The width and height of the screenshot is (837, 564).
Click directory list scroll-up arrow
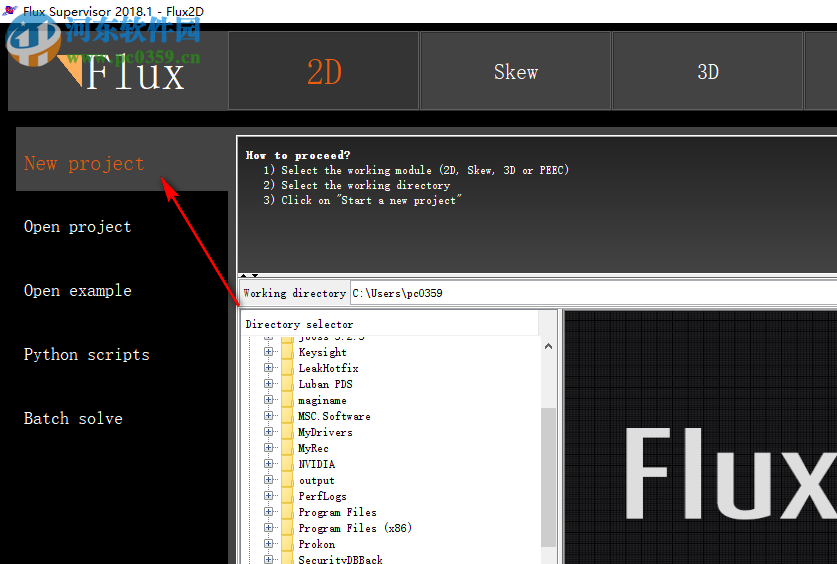pos(548,346)
